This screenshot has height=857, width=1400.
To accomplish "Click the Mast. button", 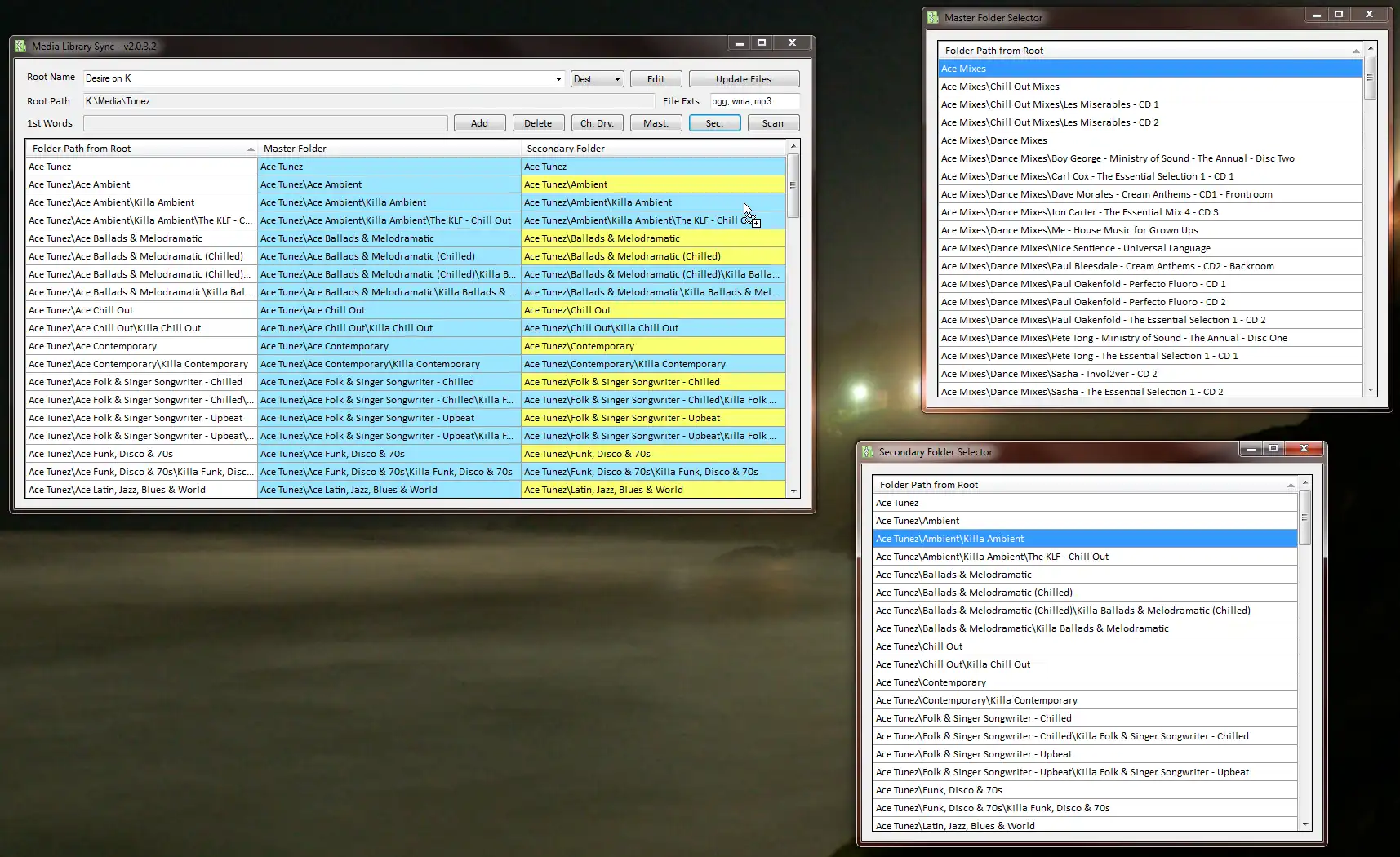I will 656,123.
